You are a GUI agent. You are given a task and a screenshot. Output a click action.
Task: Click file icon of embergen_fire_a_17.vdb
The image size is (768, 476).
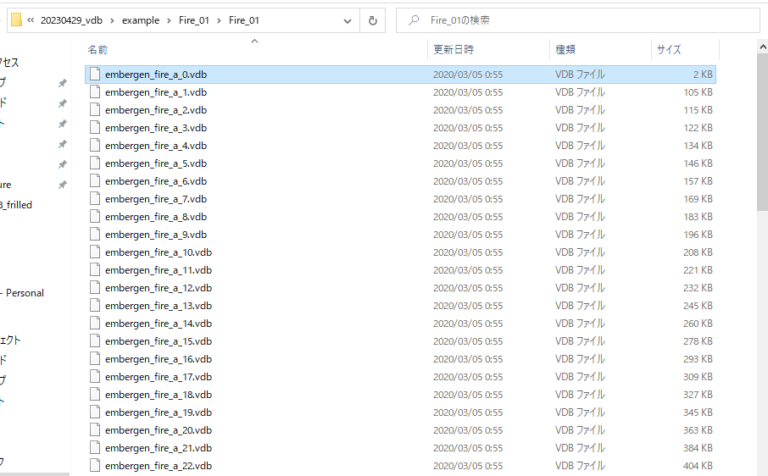95,376
